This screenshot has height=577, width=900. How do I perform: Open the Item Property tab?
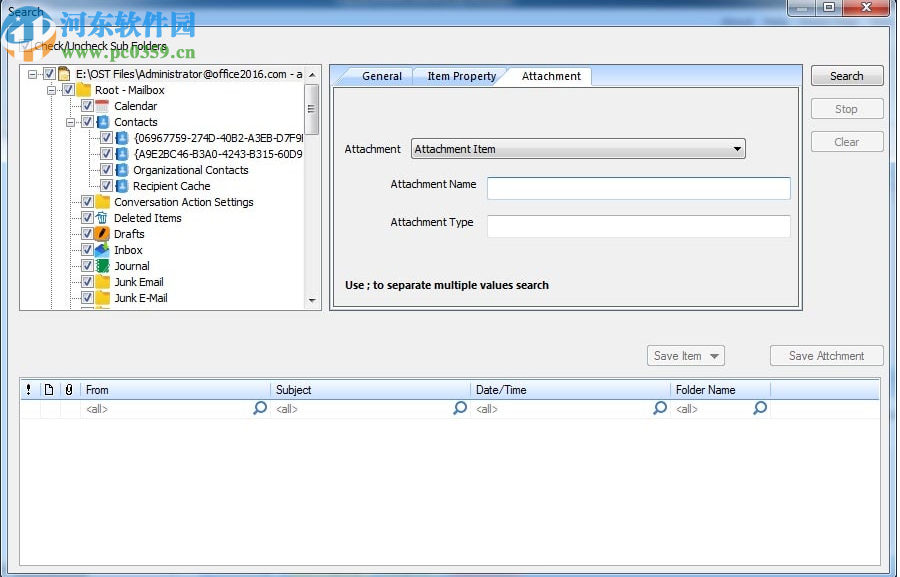[460, 76]
